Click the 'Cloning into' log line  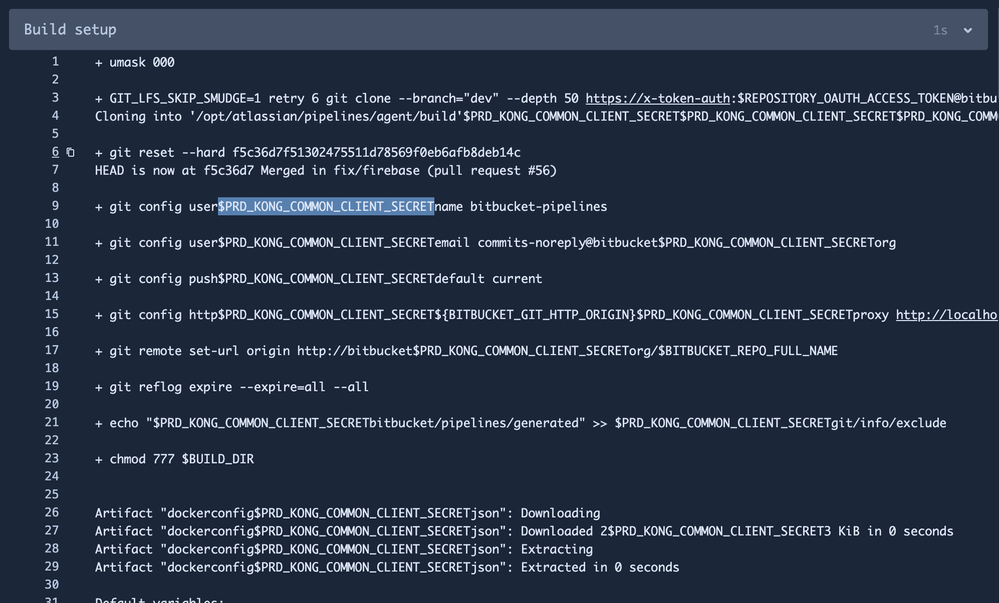547,116
